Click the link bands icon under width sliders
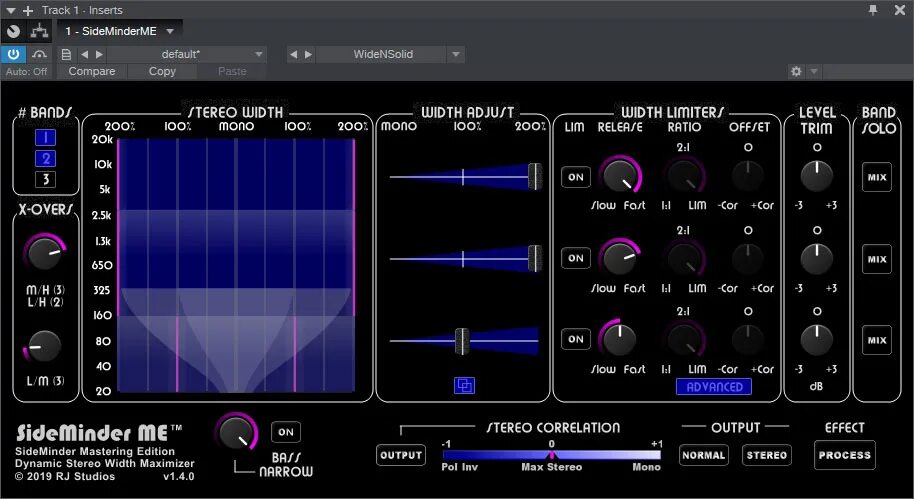Image resolution: width=914 pixels, height=499 pixels. coord(465,385)
